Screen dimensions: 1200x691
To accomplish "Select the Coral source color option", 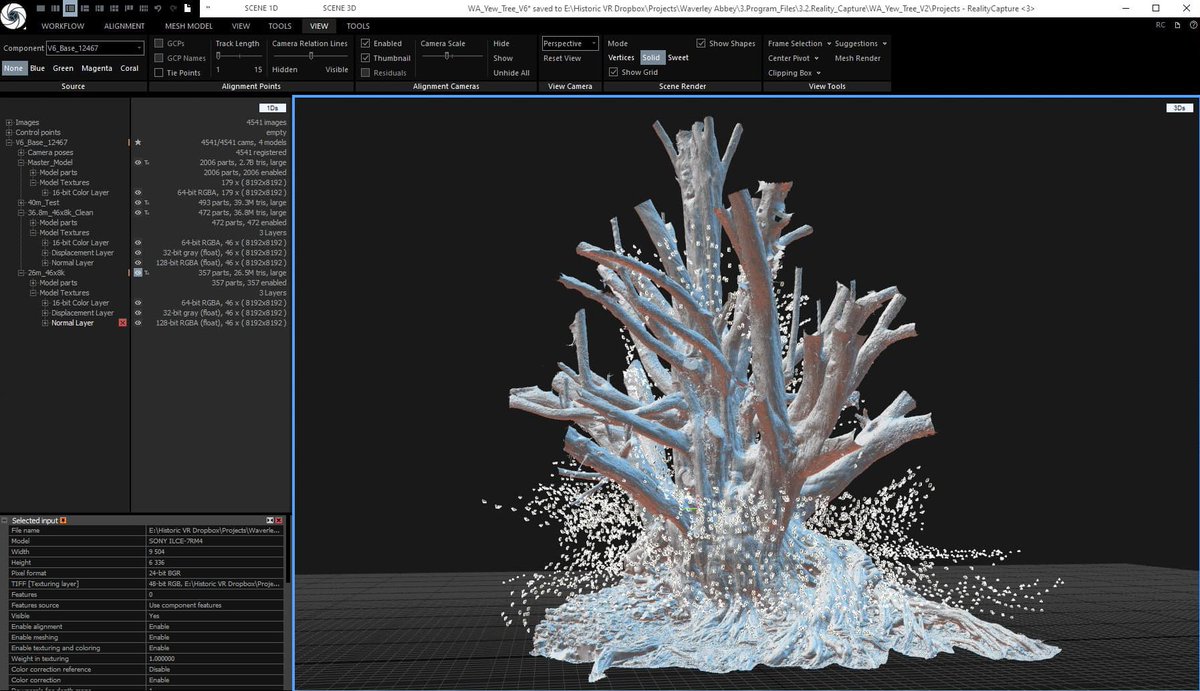I will [129, 68].
